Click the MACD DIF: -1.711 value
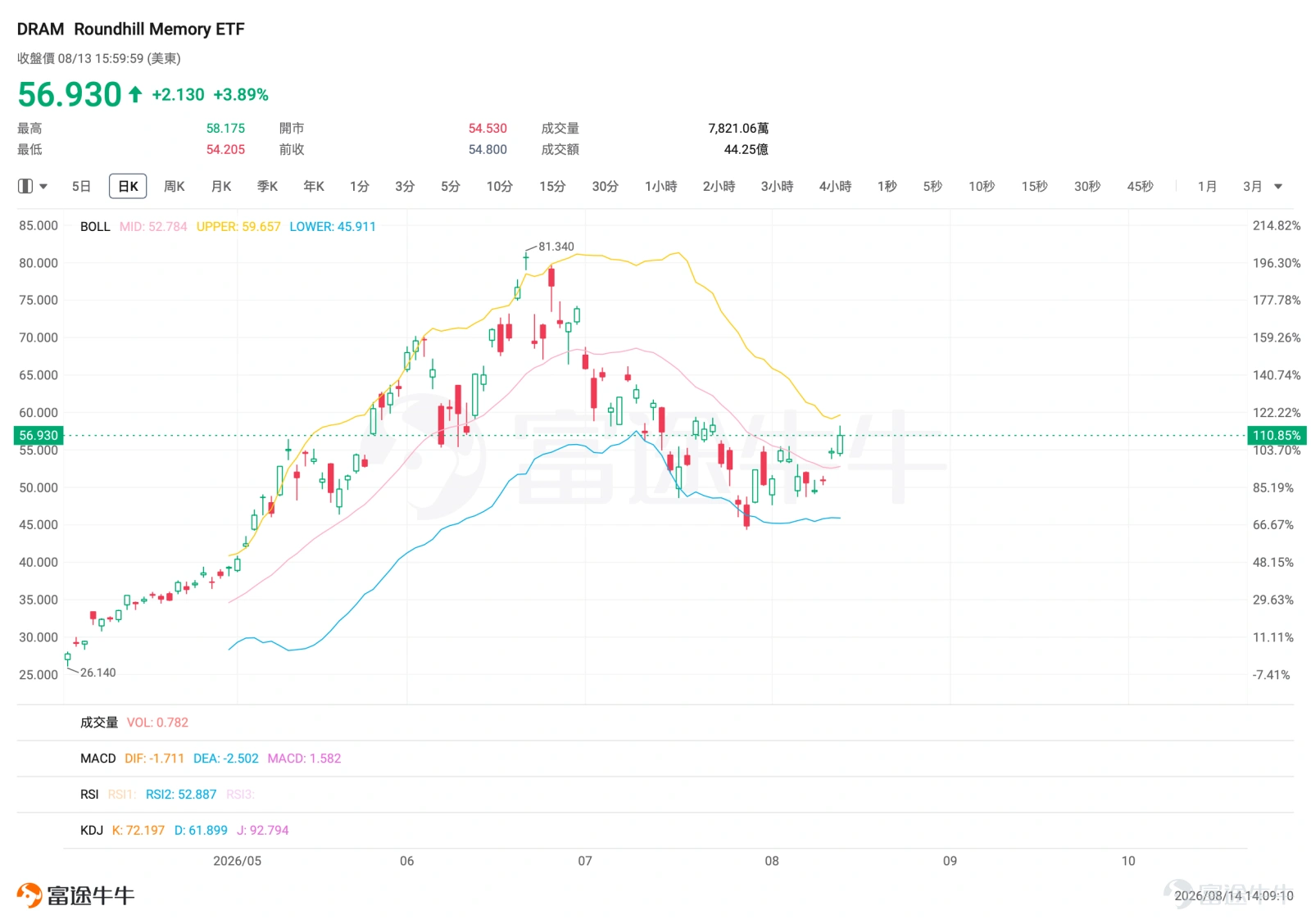This screenshot has width=1311, height=924. pyautogui.click(x=154, y=759)
